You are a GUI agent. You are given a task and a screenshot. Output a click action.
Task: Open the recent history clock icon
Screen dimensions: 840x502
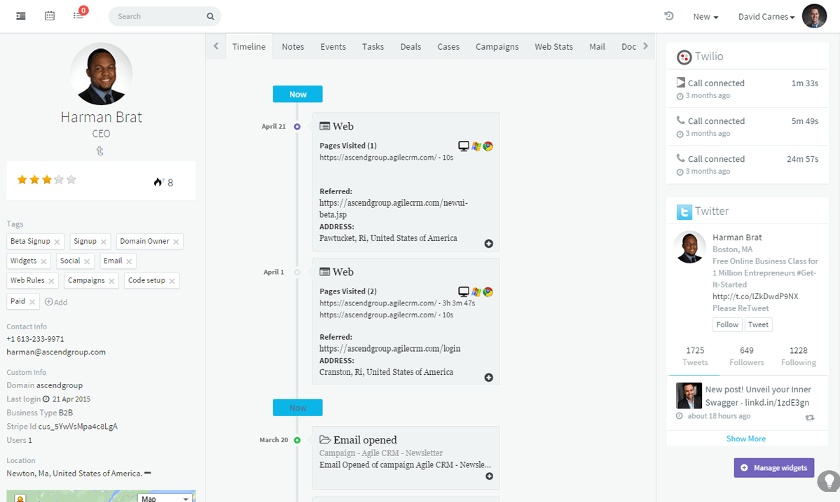[669, 16]
